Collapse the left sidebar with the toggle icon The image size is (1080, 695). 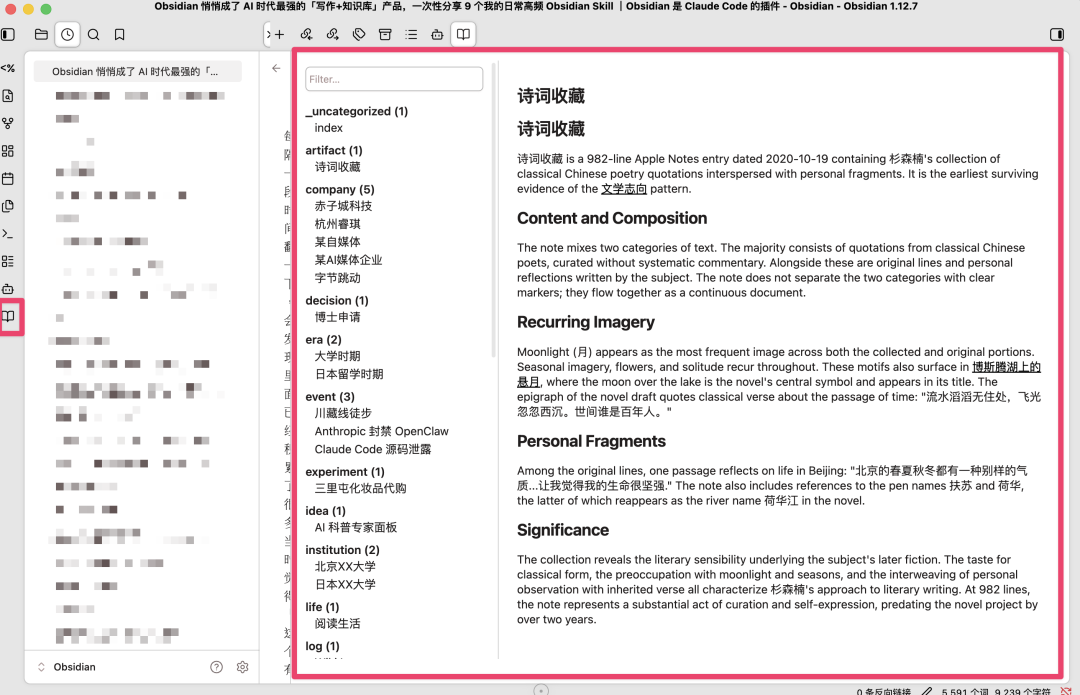click(8, 34)
